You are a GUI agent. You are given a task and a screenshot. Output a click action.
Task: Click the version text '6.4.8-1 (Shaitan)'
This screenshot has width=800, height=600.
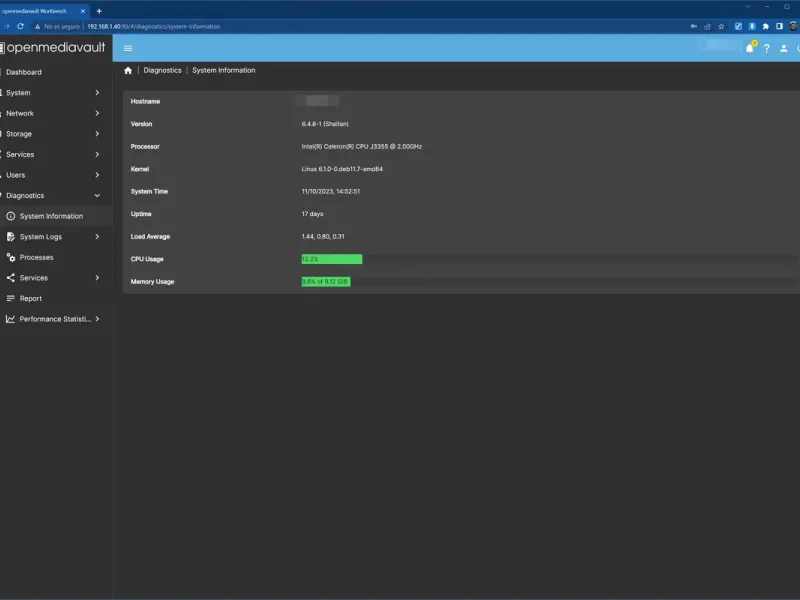click(325, 124)
